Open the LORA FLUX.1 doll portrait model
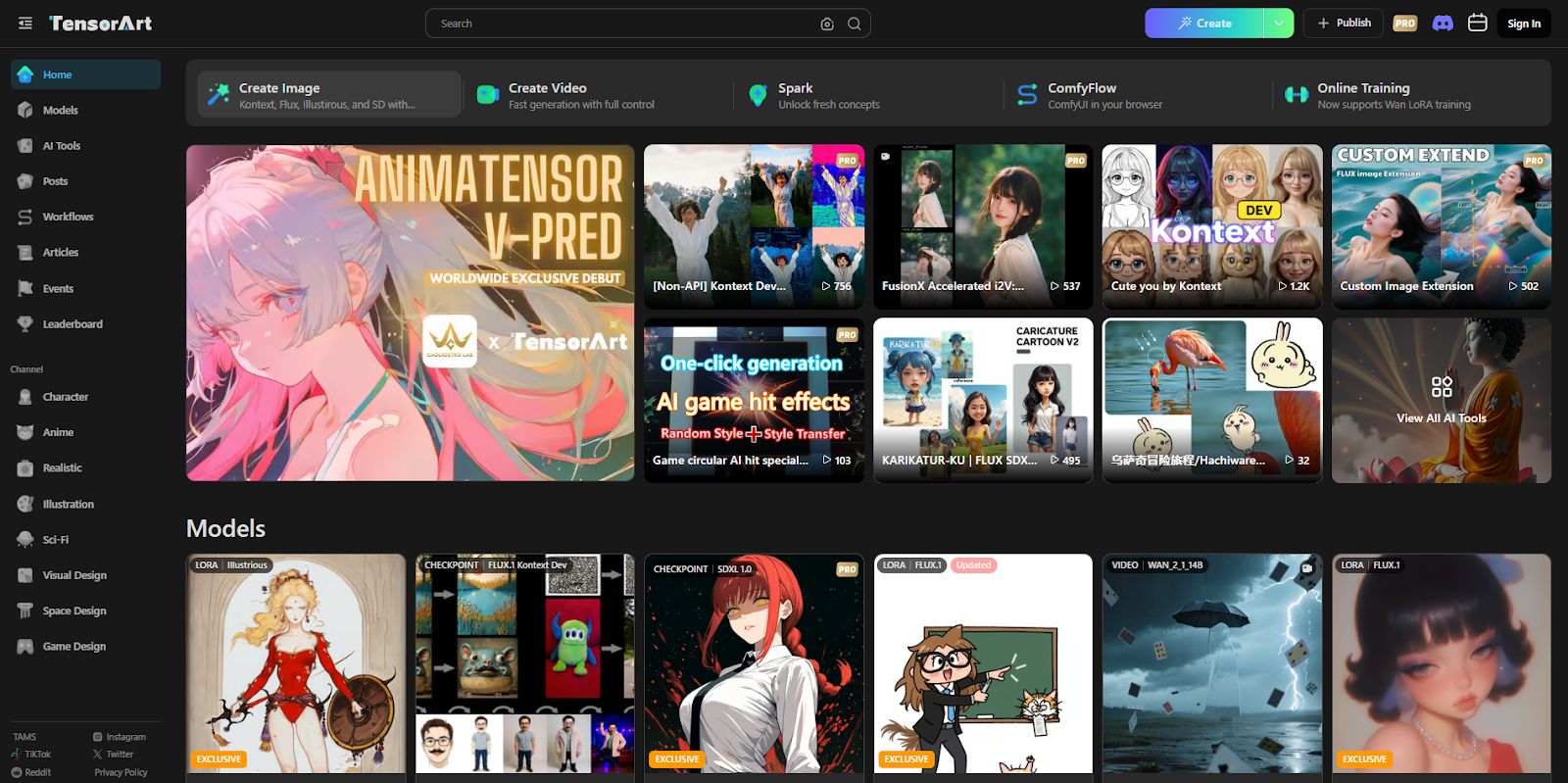1568x783 pixels. pyautogui.click(x=1442, y=666)
